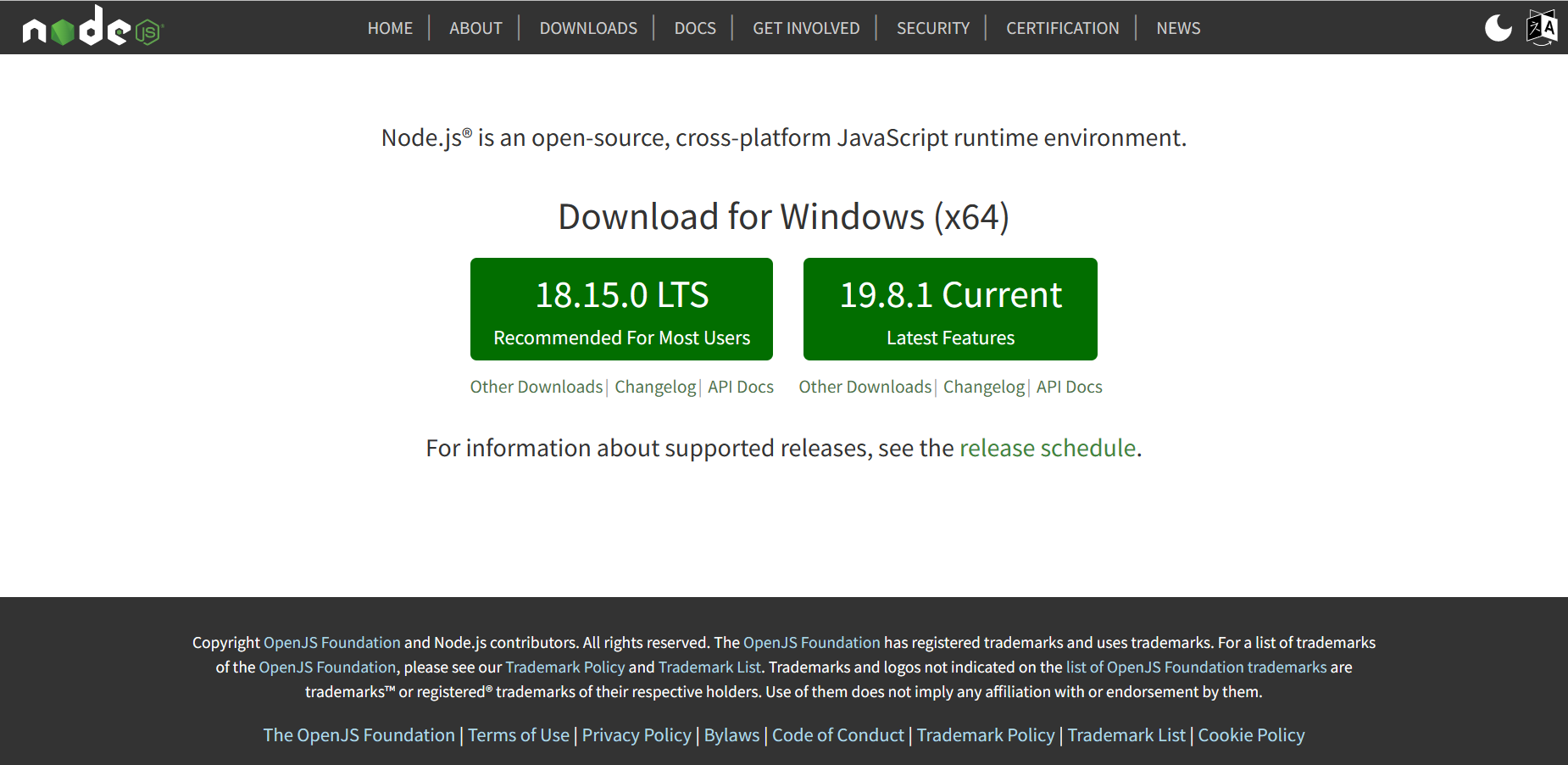Download the 19.8.1 Current version
Image resolution: width=1568 pixels, height=765 pixels.
tap(950, 309)
